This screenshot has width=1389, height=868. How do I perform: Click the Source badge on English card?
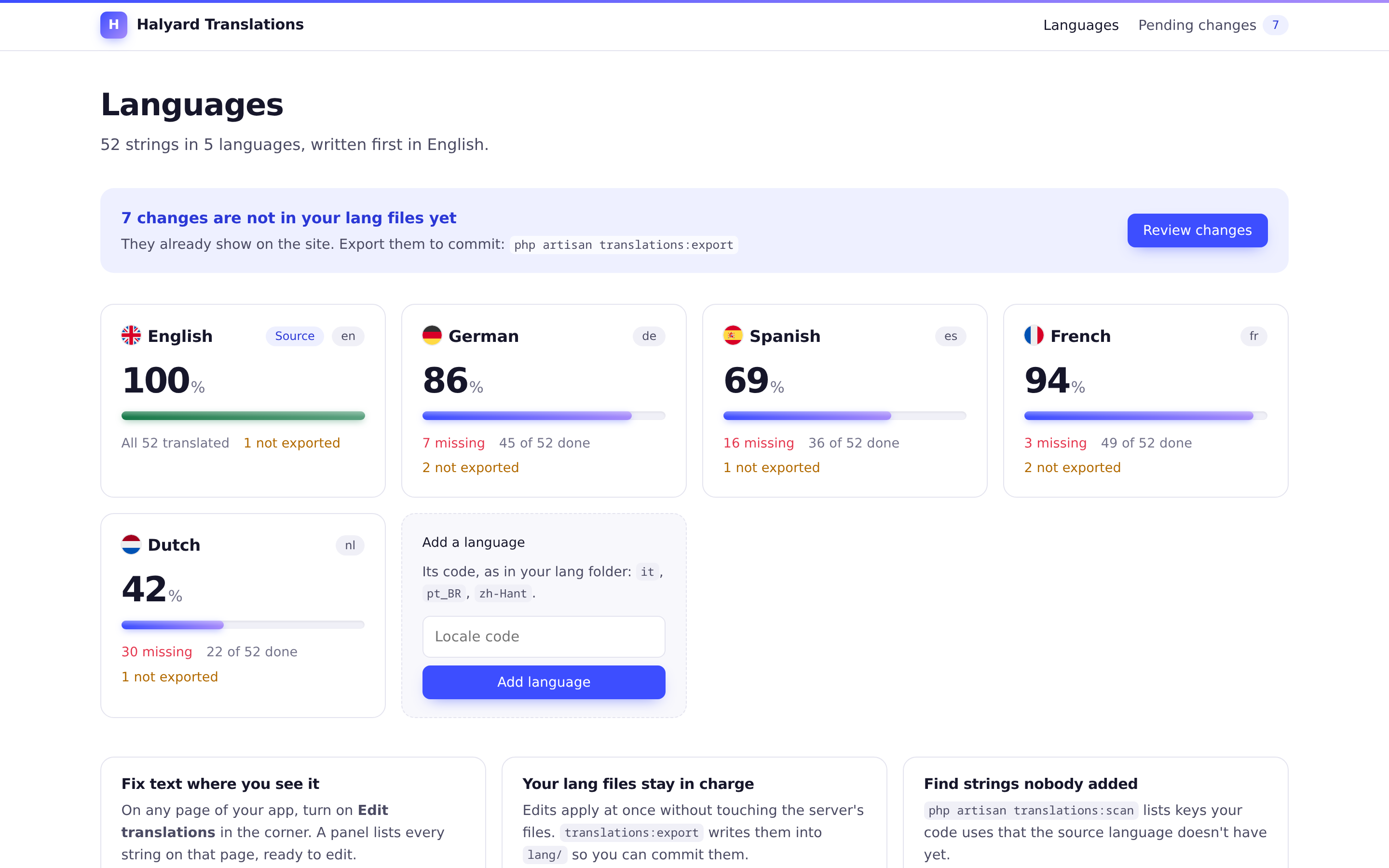295,336
